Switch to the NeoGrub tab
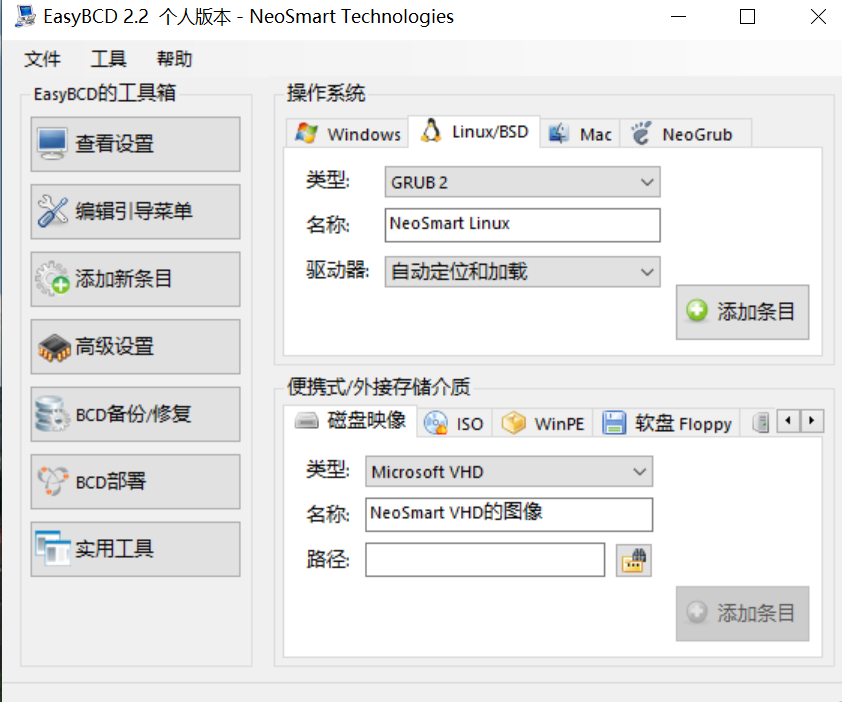 tap(686, 134)
